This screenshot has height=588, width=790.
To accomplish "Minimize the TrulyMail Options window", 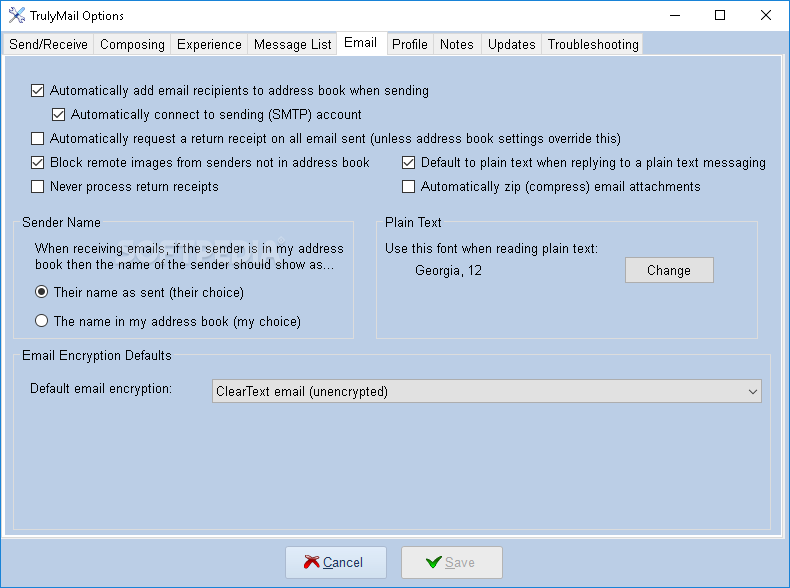I will [x=675, y=15].
